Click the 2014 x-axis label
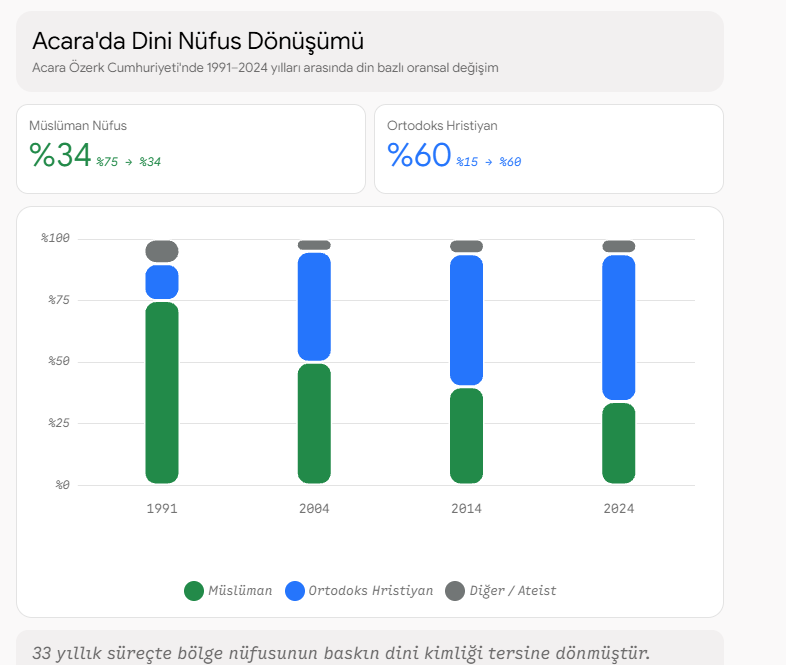 (x=467, y=509)
